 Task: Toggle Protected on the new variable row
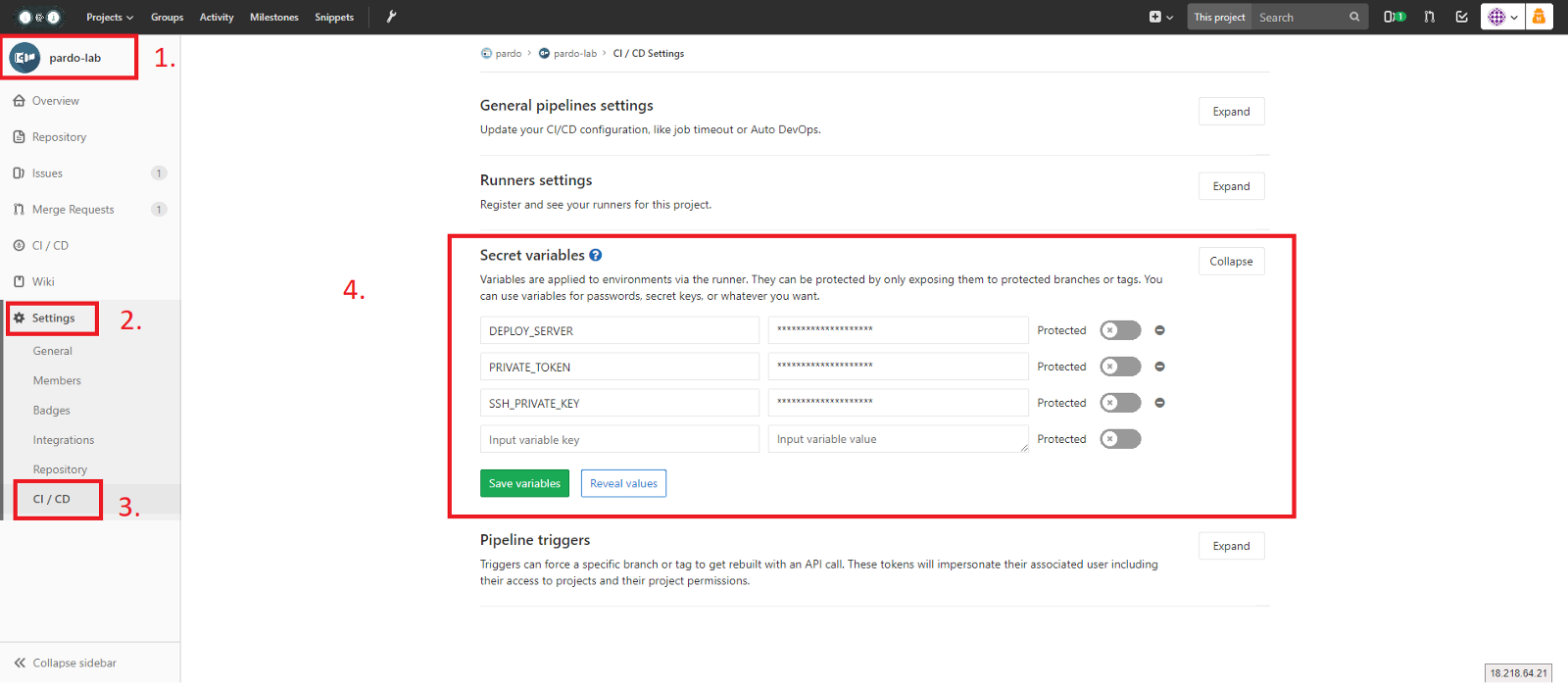1120,439
